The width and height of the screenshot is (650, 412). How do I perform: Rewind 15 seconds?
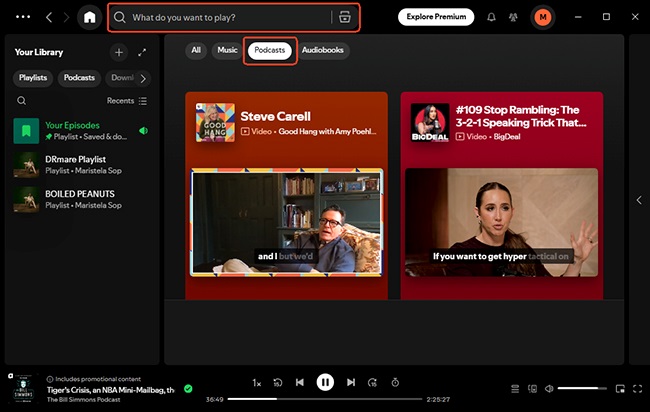(278, 383)
